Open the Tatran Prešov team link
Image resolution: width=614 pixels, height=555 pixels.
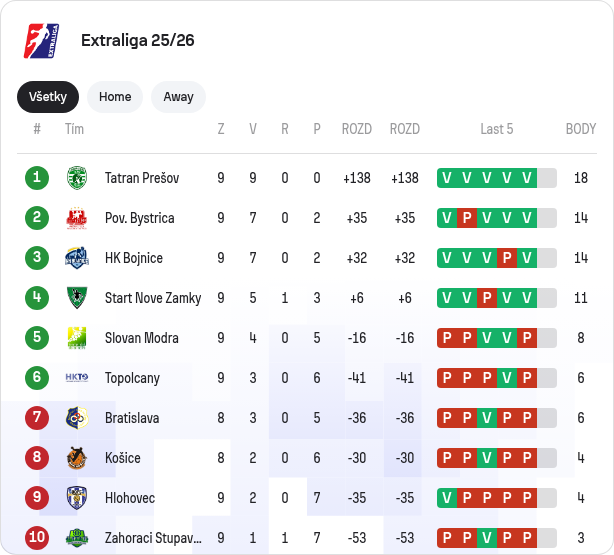pyautogui.click(x=142, y=178)
